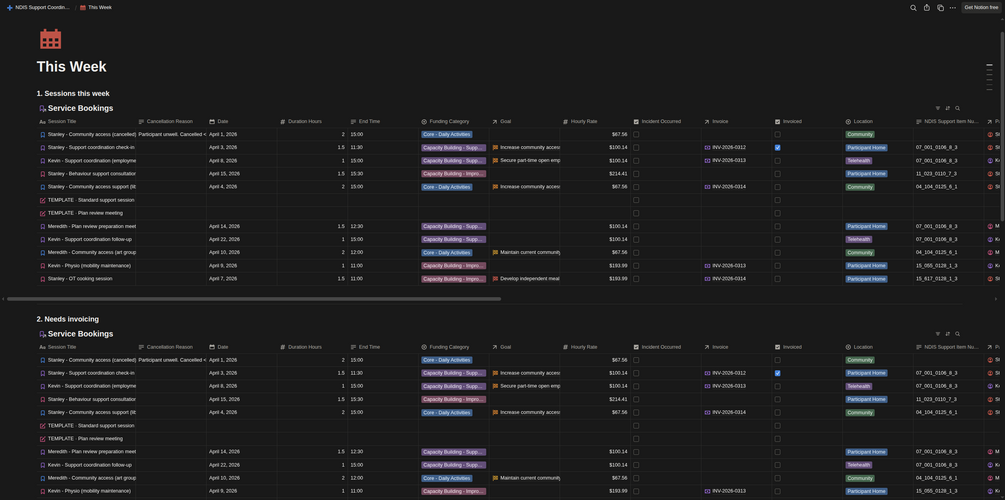Check Incident Occurred for April 15 row, first table
Image resolution: width=1005 pixels, height=500 pixels.
[636, 174]
